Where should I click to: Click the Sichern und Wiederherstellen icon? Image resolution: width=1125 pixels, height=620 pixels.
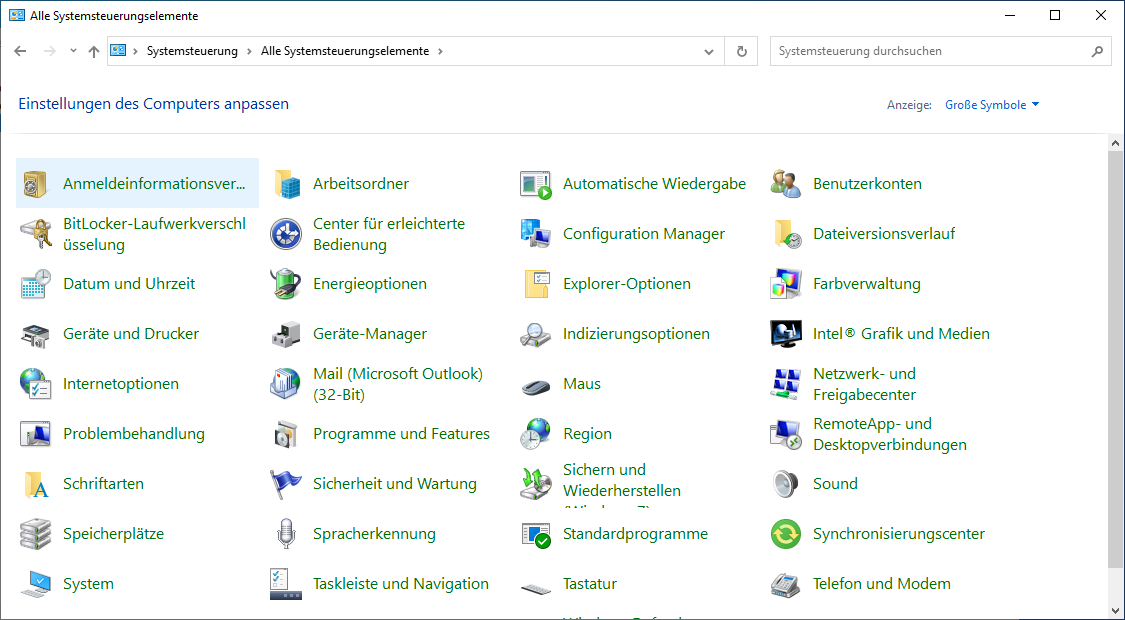coord(535,484)
